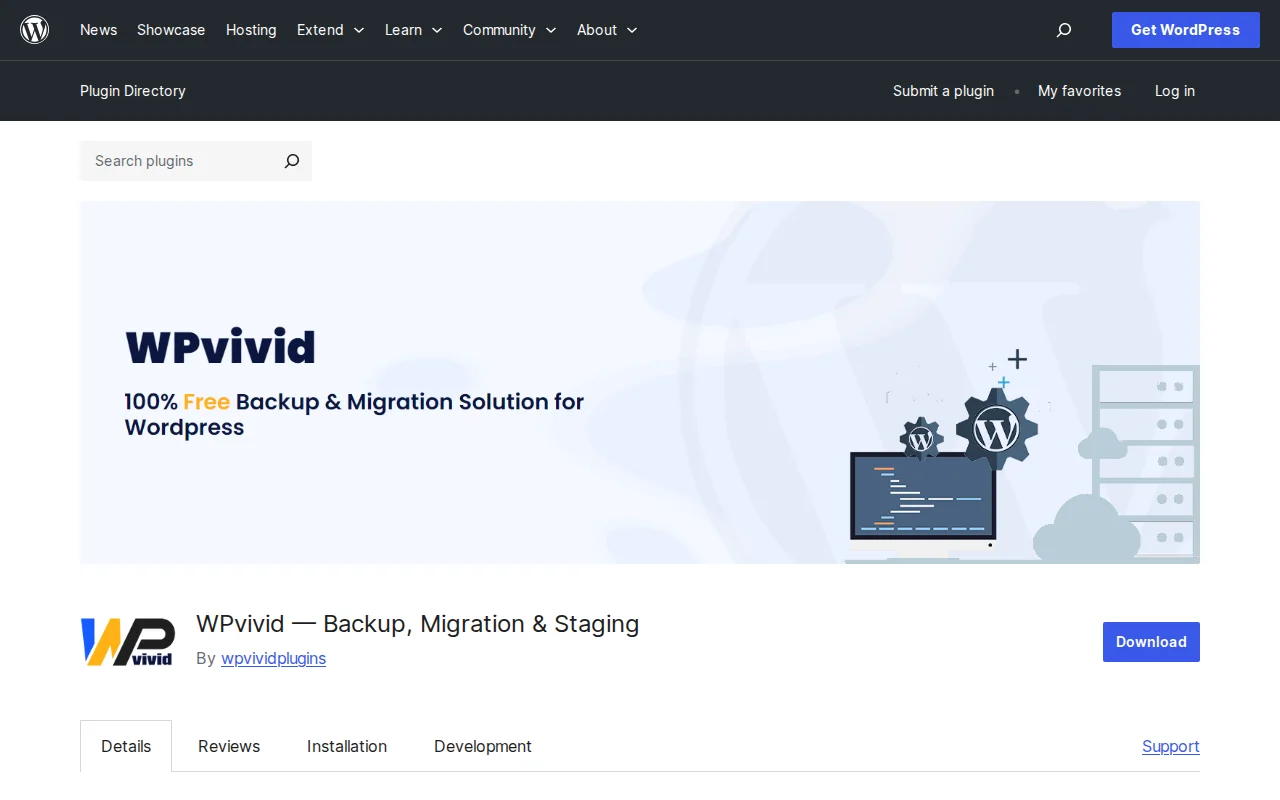Open the Learn dropdown menu

tap(413, 30)
